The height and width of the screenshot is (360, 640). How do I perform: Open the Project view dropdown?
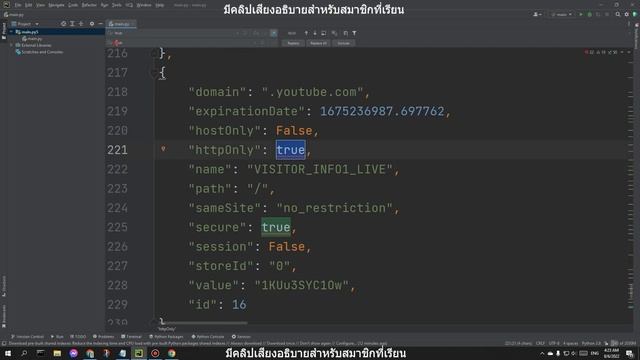click(25, 24)
